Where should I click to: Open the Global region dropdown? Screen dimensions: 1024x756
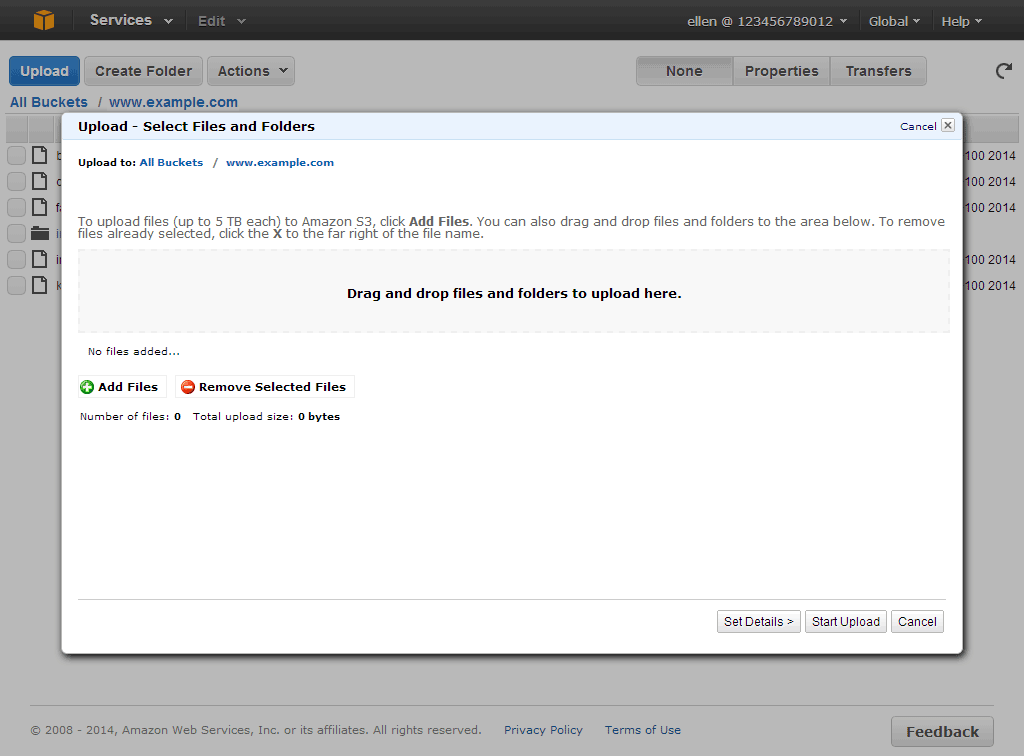pyautogui.click(x=894, y=21)
